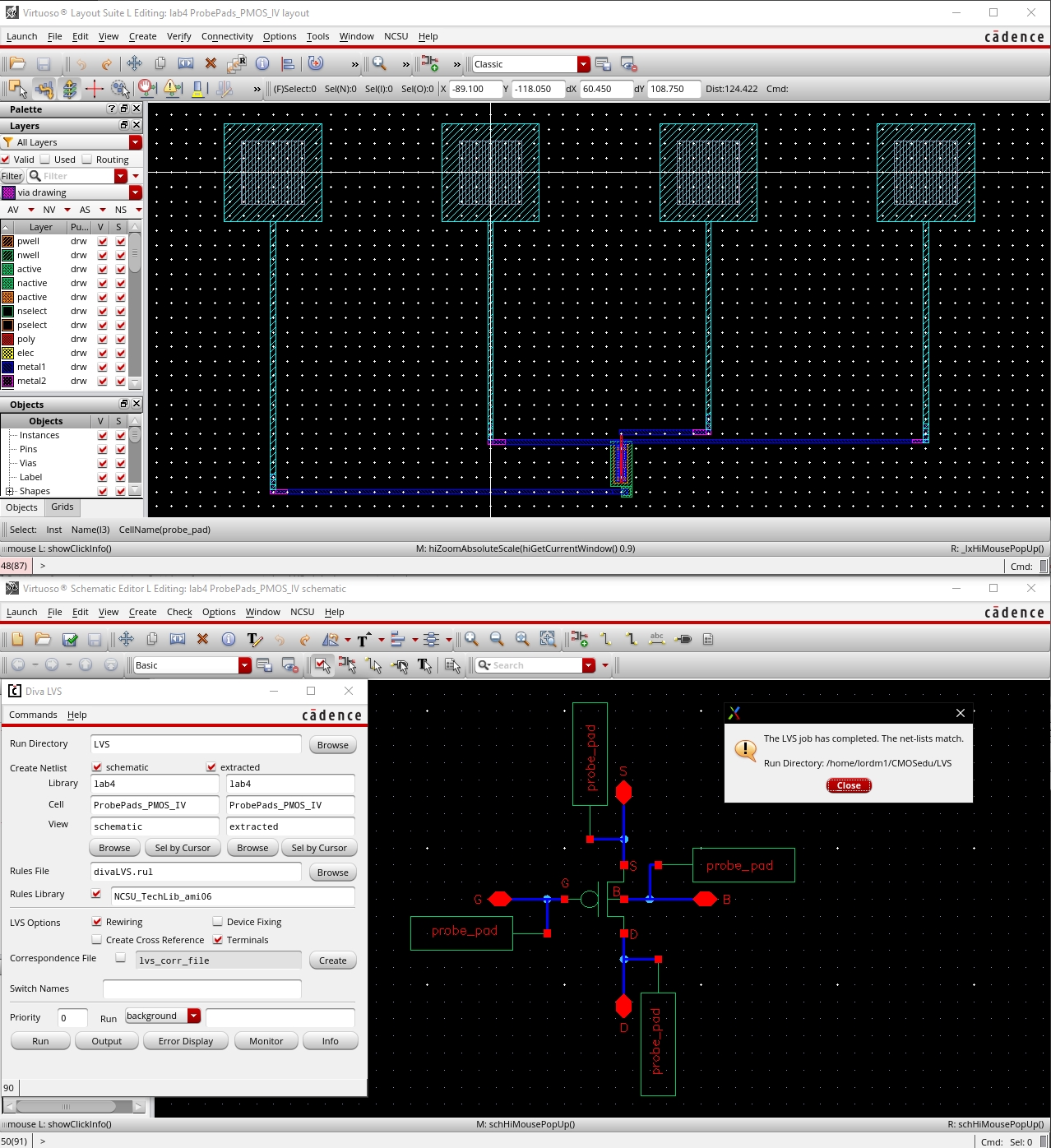Open Edit Properties info icon in layout

pos(262,63)
